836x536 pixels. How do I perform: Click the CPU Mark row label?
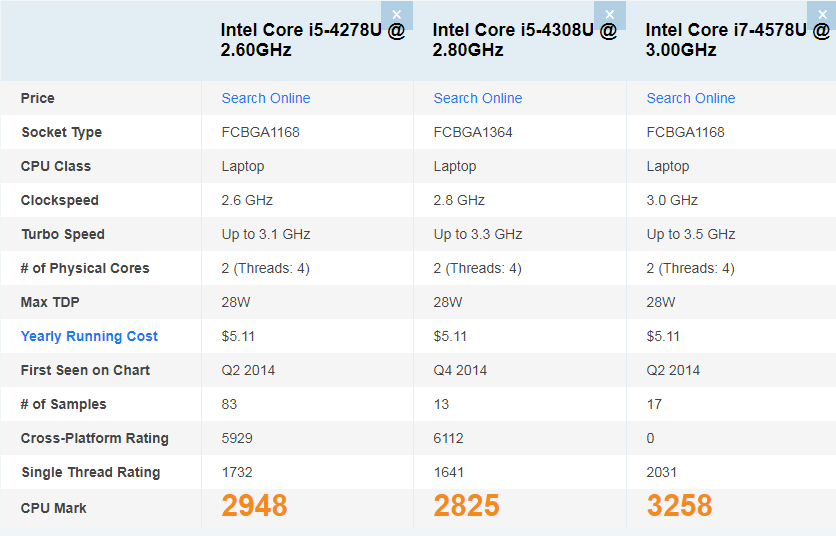(x=54, y=508)
